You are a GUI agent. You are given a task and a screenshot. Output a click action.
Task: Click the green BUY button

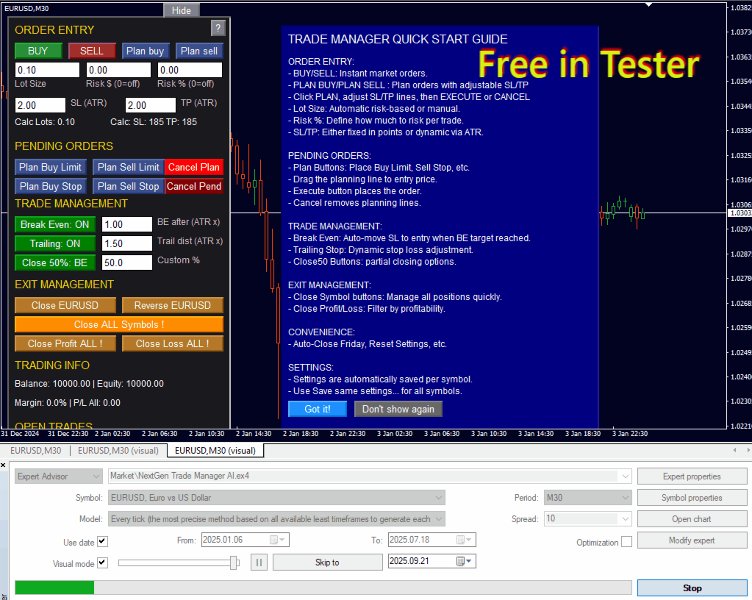pos(38,51)
